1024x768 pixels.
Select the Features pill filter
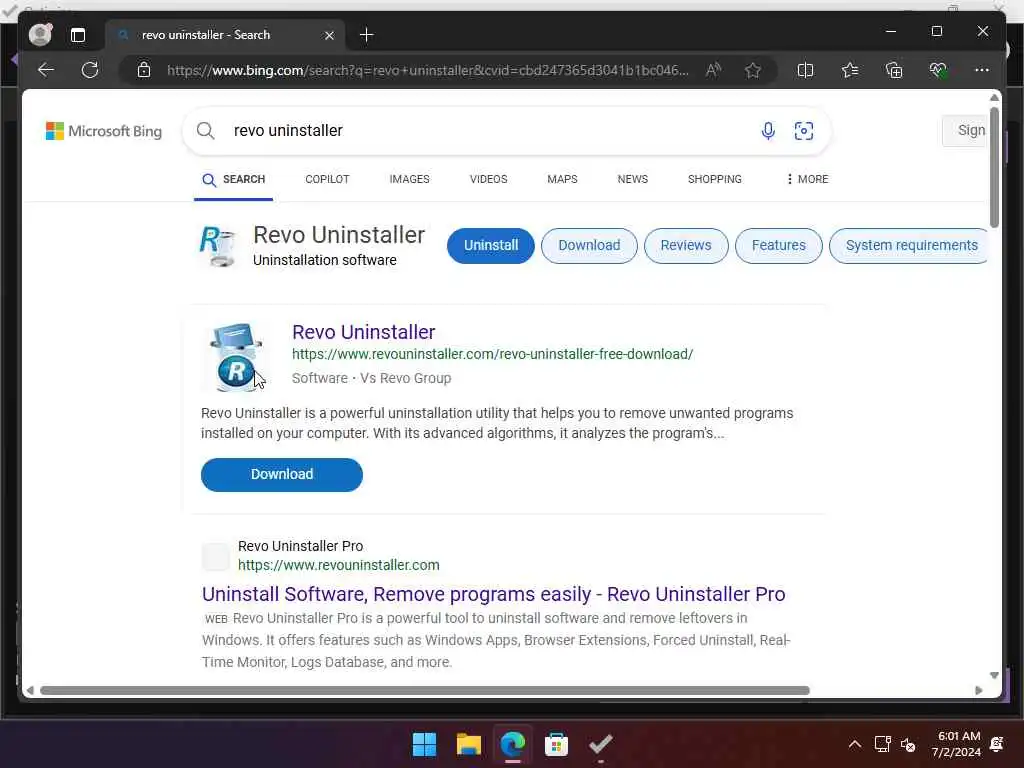tap(778, 246)
